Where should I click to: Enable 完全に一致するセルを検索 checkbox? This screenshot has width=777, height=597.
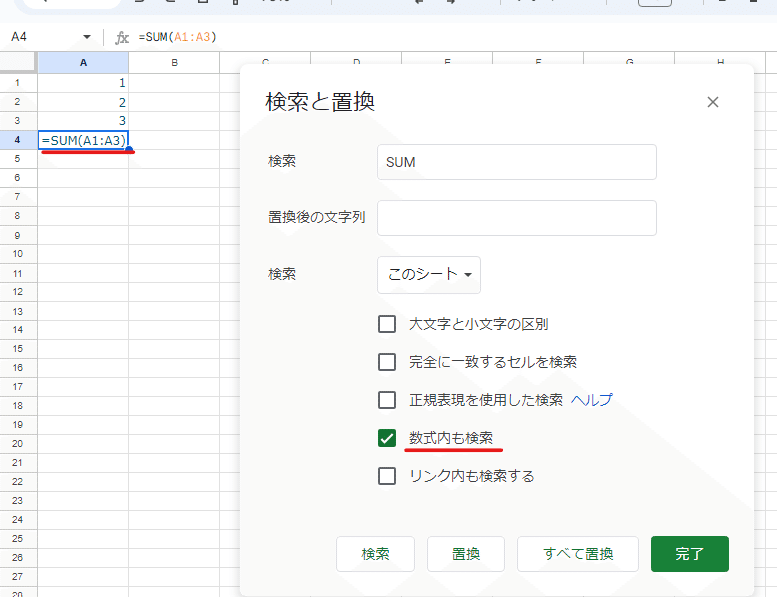click(387, 362)
